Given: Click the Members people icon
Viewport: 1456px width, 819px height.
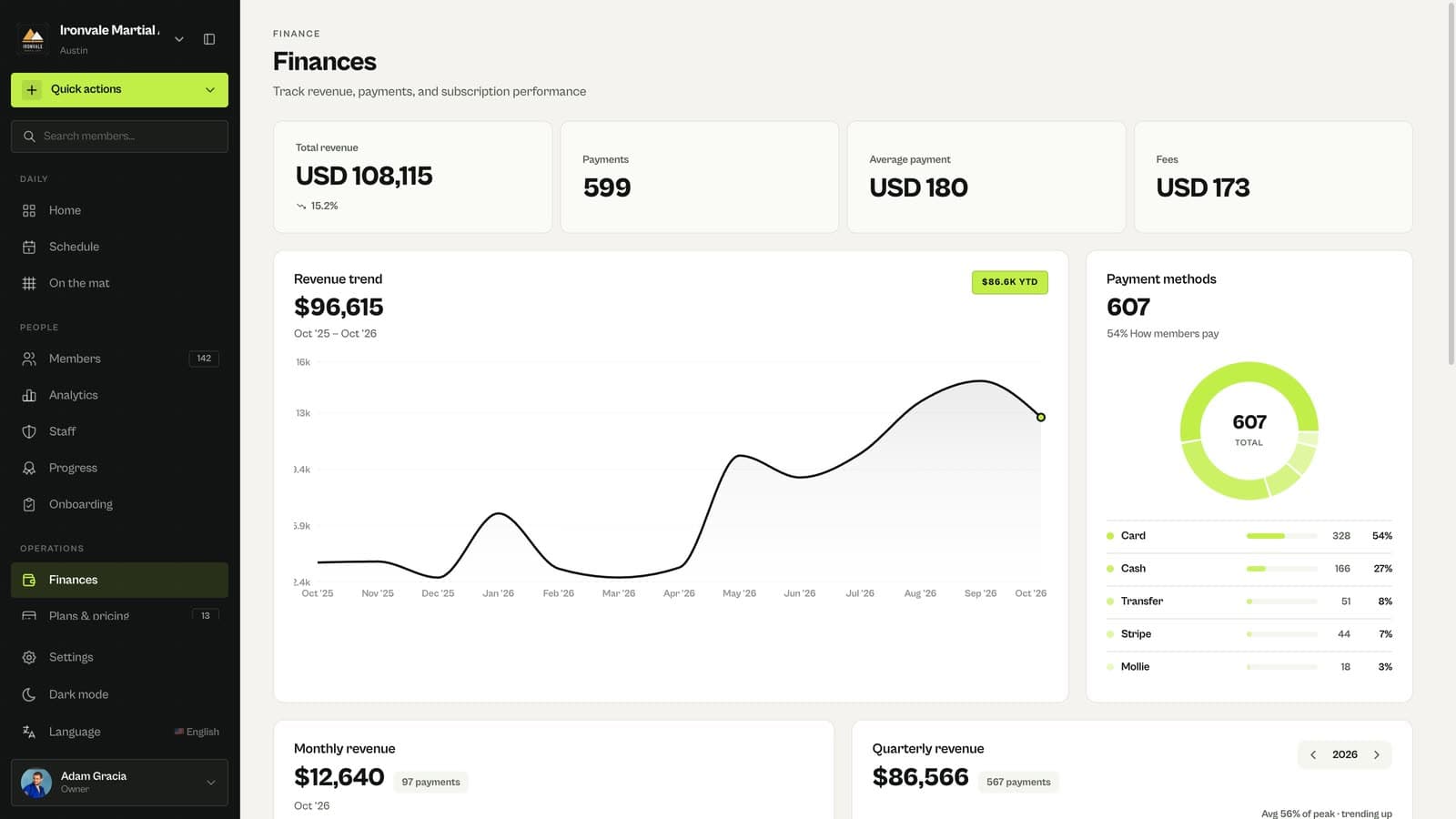Looking at the screenshot, I should click(29, 359).
